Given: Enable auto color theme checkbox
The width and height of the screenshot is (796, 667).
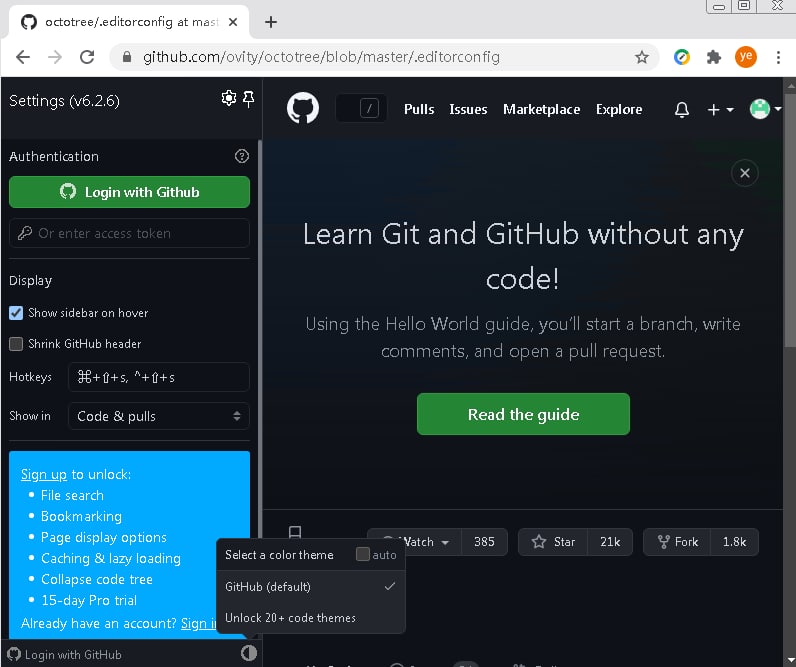Looking at the screenshot, I should [x=362, y=554].
